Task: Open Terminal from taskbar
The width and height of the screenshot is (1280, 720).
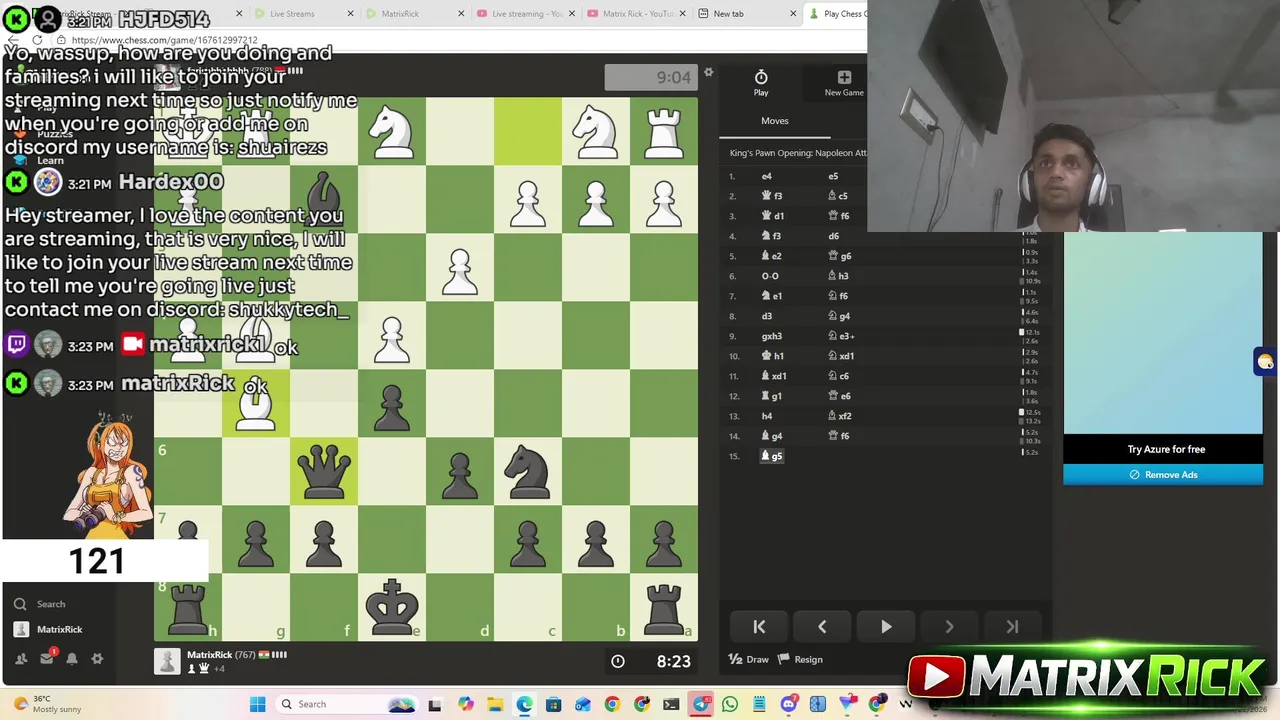Action: click(671, 704)
